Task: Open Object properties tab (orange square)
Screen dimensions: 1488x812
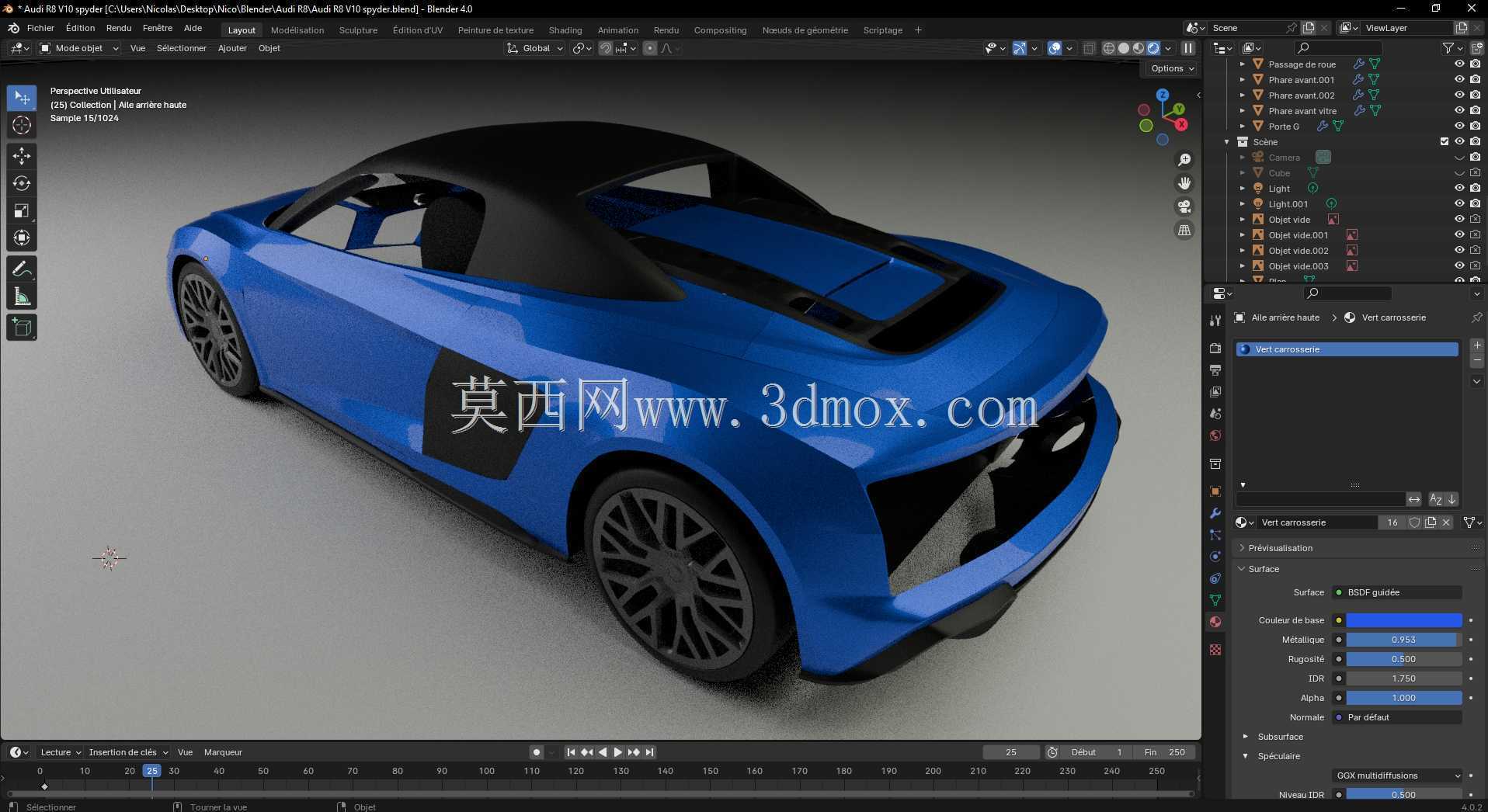Action: click(x=1215, y=491)
